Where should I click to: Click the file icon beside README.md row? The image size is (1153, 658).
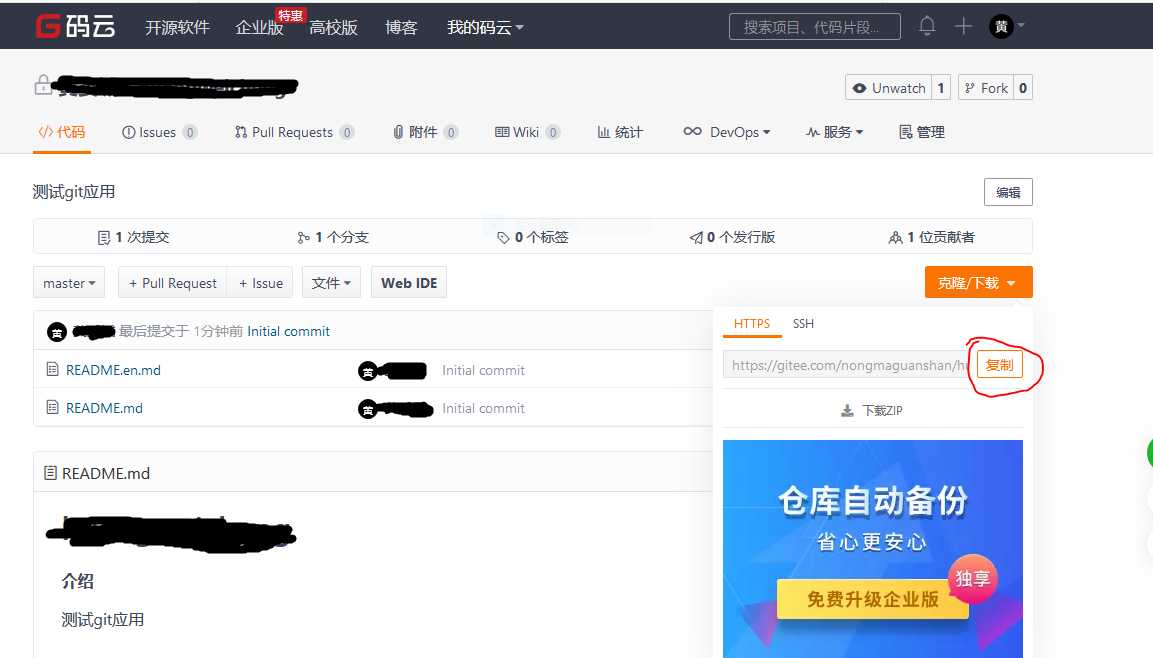52,407
